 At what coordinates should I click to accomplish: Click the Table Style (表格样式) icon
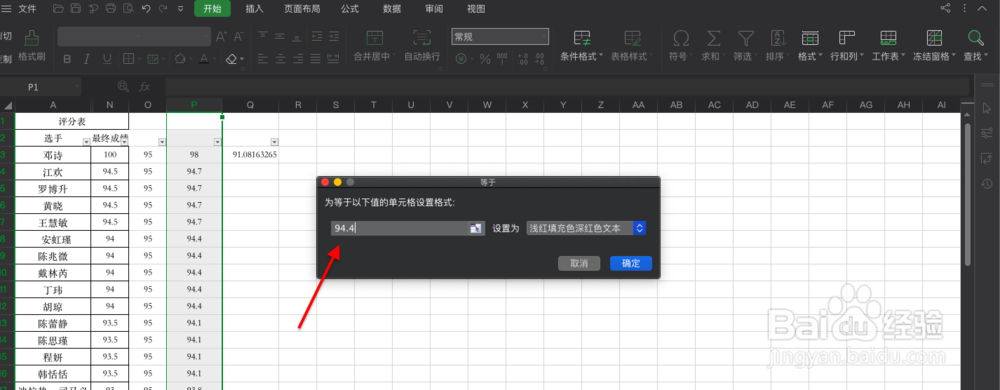coord(633,37)
